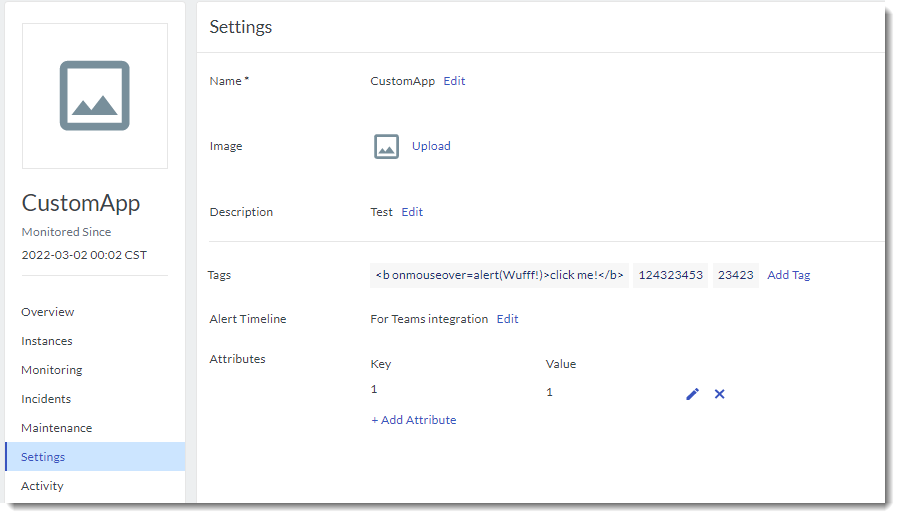Click the Add Tag link

[789, 275]
